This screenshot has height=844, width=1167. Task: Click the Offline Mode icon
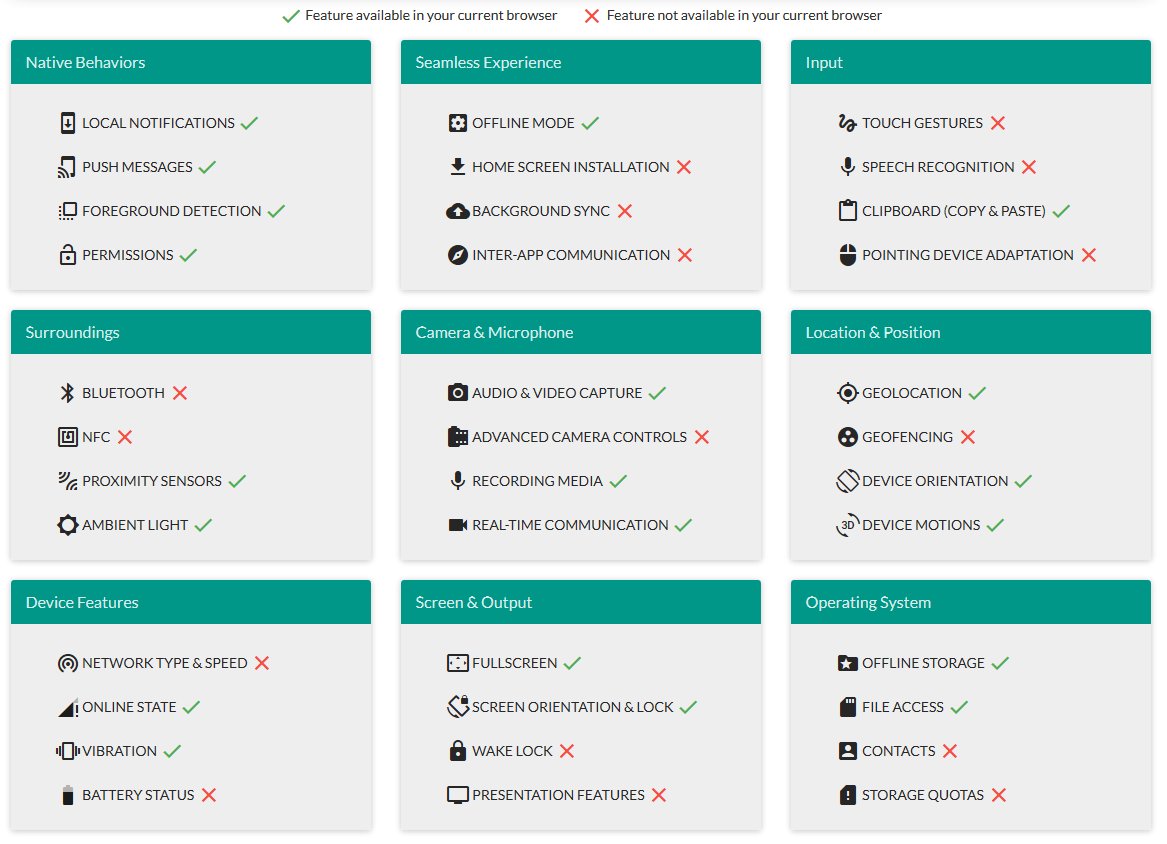458,123
